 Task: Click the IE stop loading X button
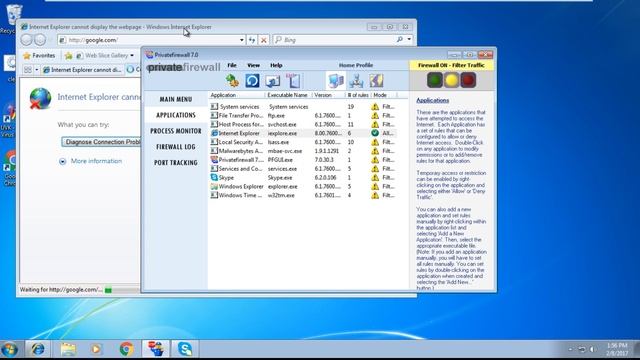click(x=264, y=40)
